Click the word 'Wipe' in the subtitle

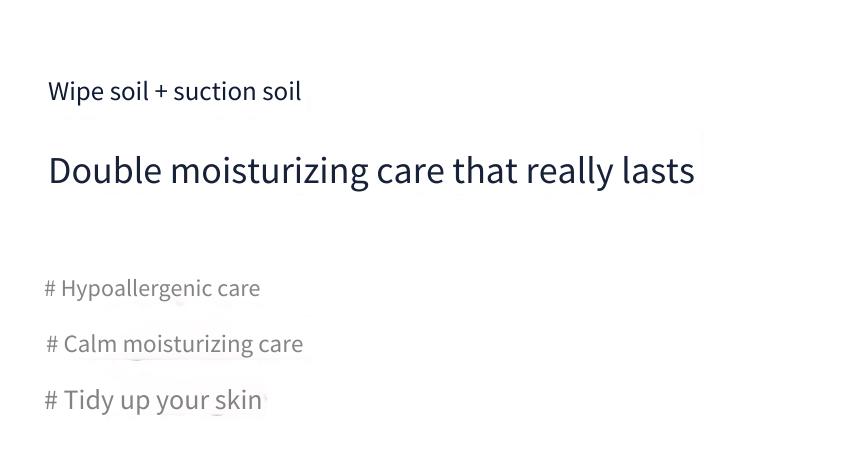click(76, 92)
